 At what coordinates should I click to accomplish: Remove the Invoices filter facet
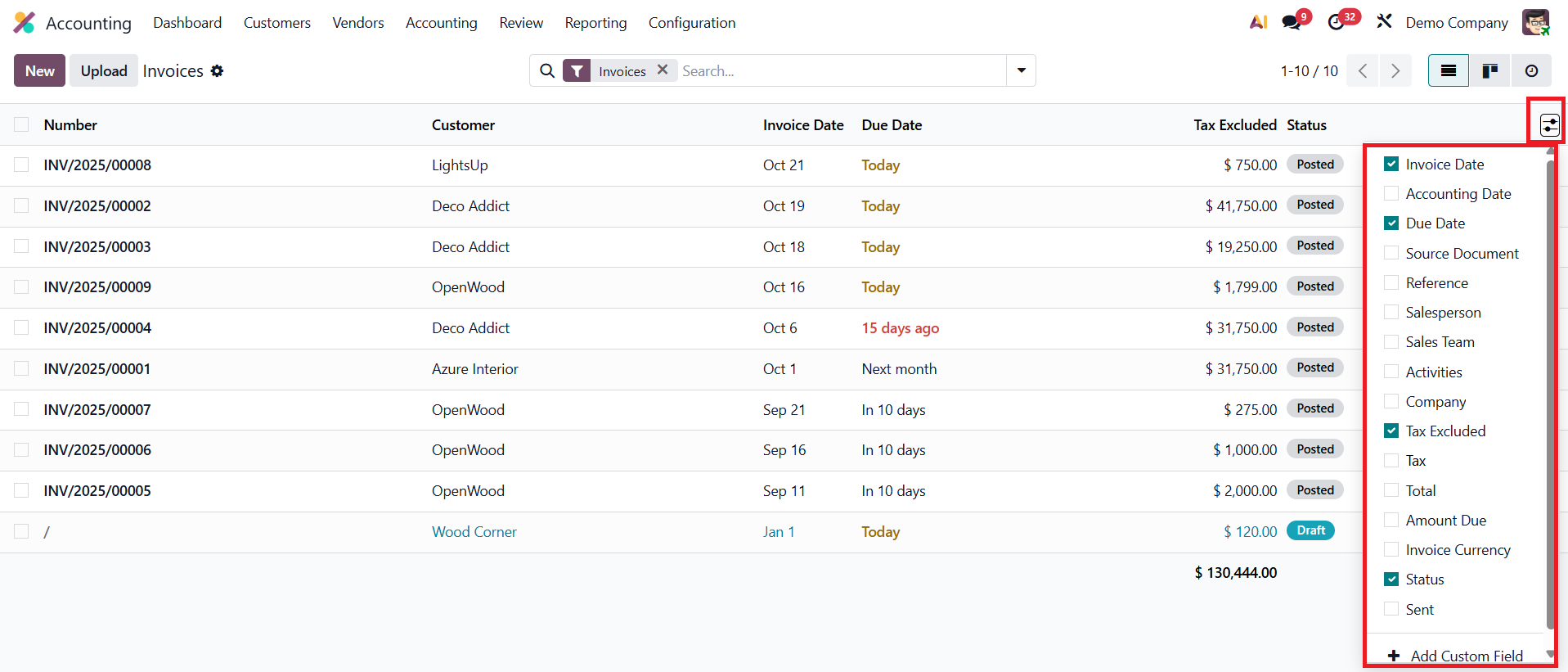pos(663,70)
